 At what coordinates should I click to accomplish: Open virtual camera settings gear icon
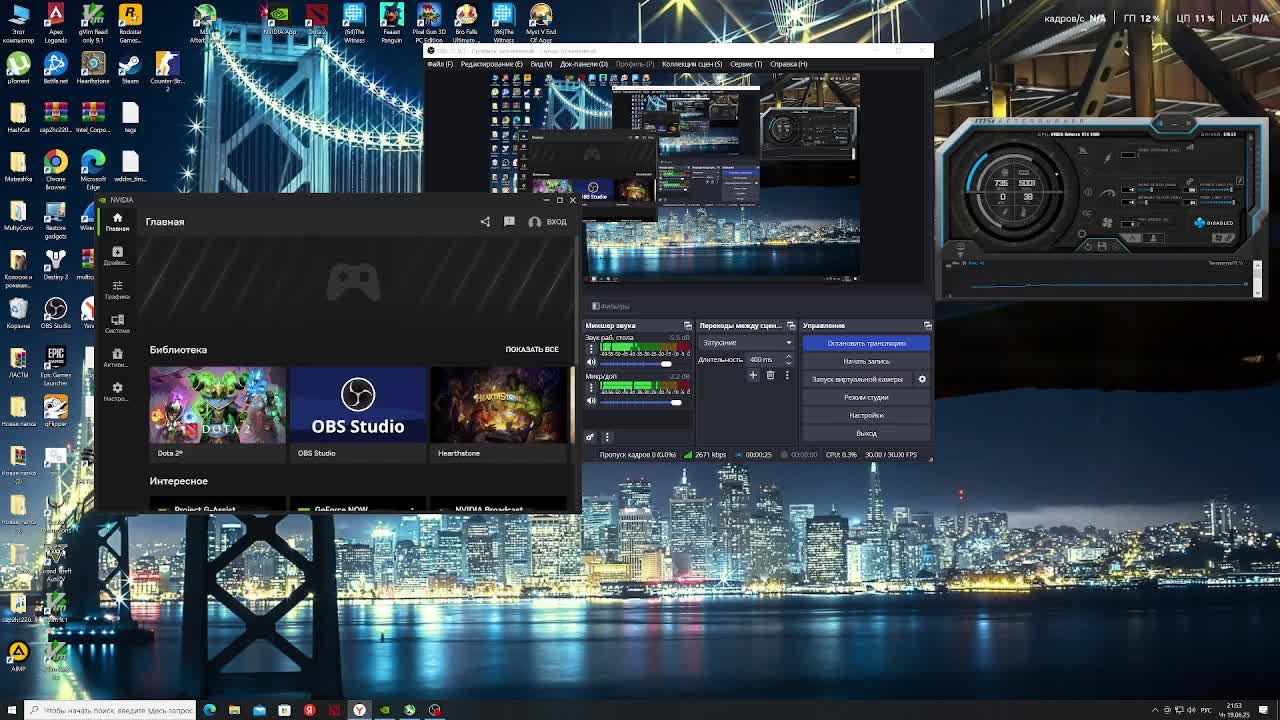922,379
